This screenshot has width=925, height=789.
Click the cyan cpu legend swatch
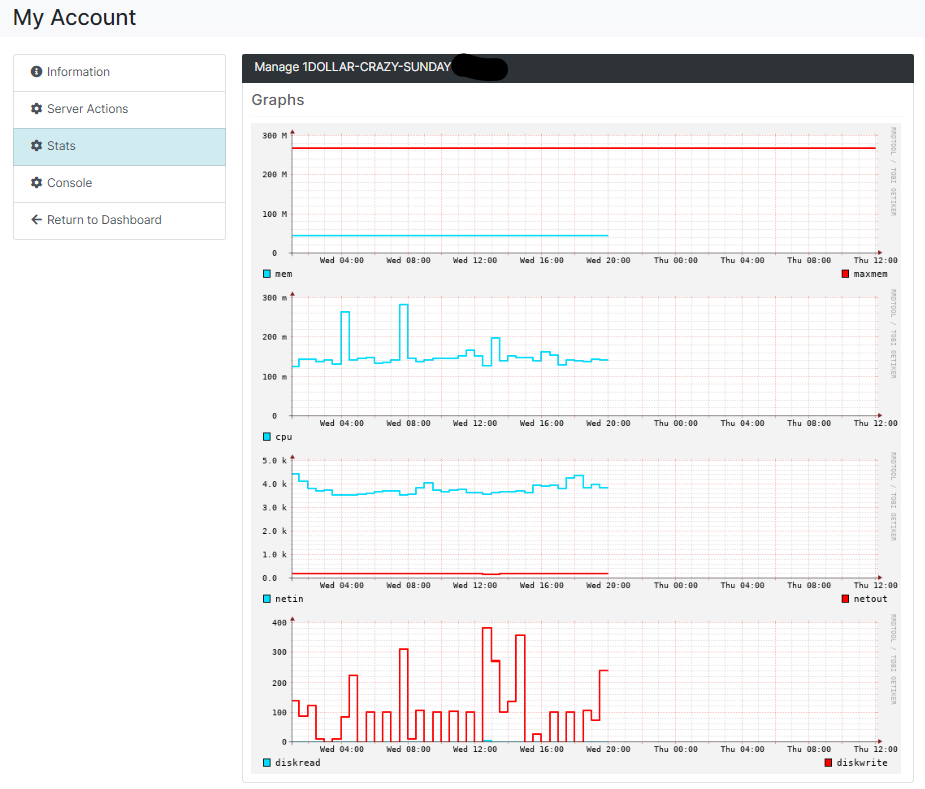[x=267, y=437]
